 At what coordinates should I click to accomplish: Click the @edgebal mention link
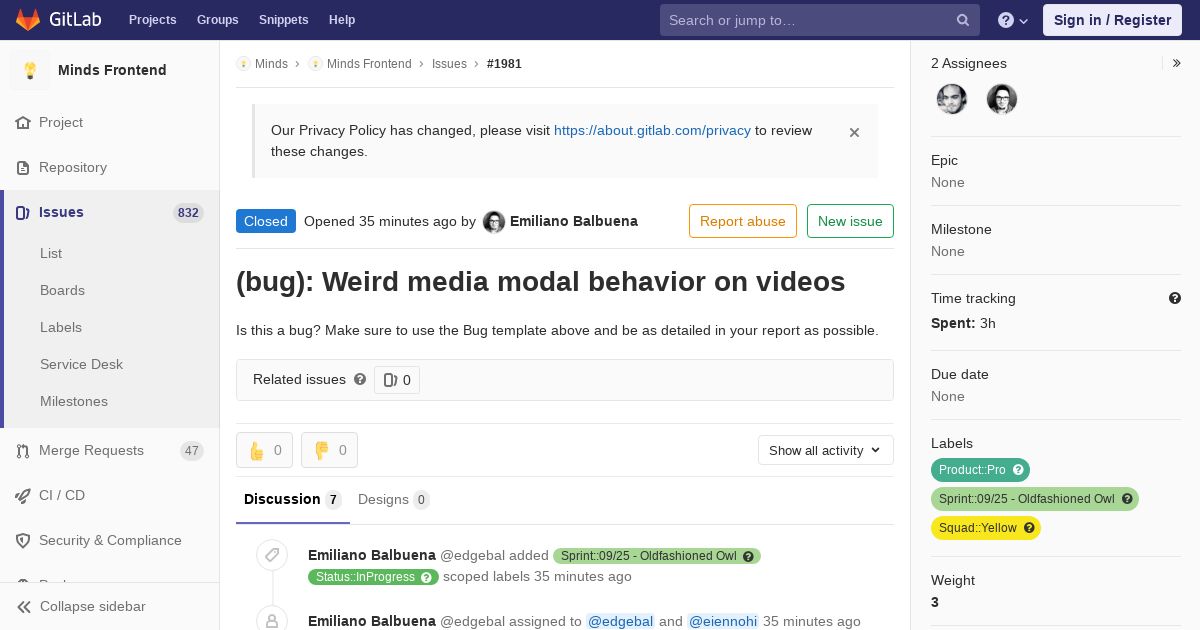tap(620, 621)
